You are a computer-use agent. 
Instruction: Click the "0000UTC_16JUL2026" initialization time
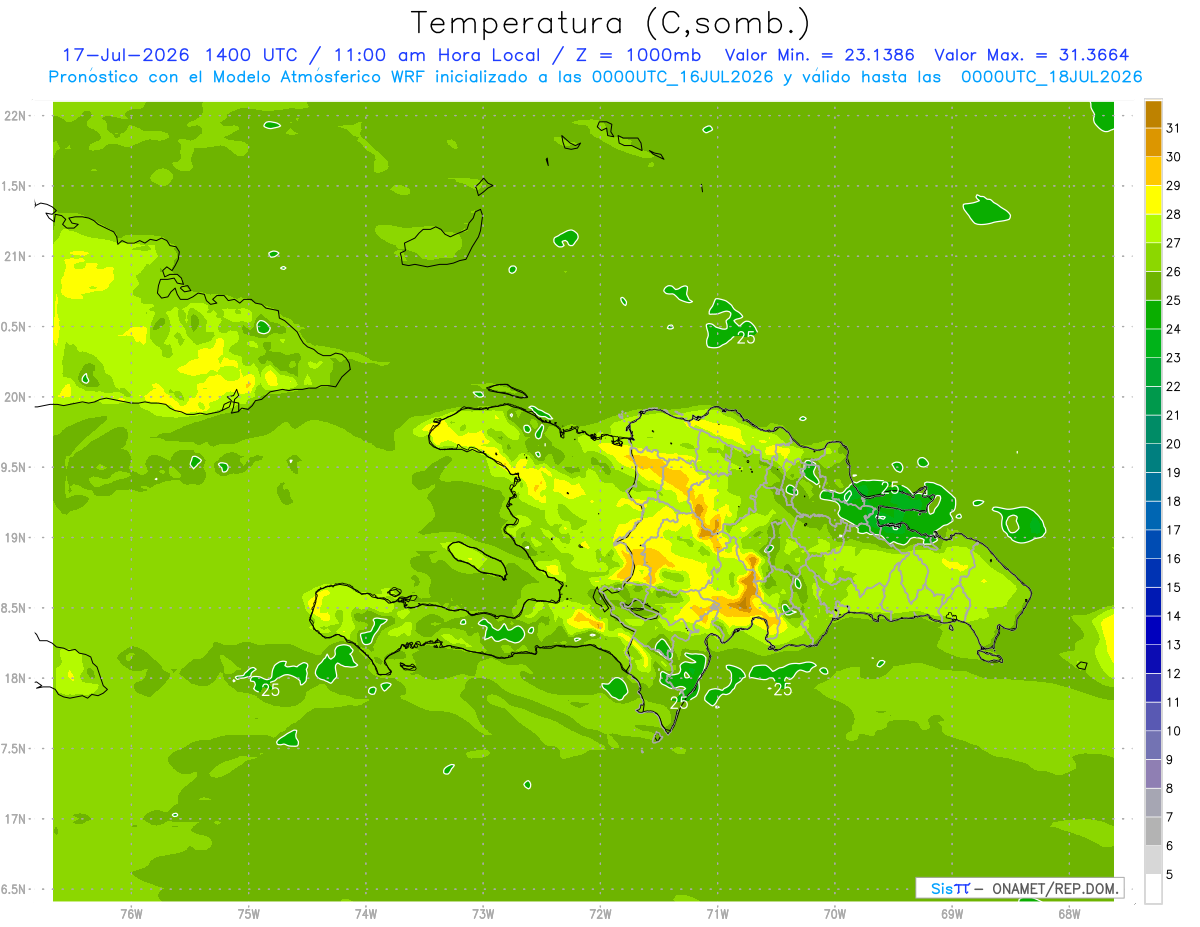682,77
